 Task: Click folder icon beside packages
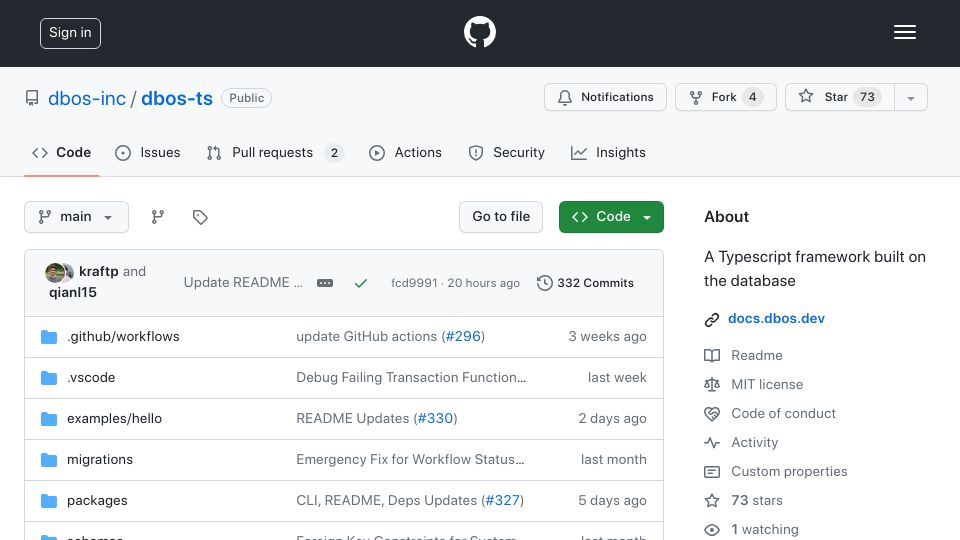coord(49,501)
